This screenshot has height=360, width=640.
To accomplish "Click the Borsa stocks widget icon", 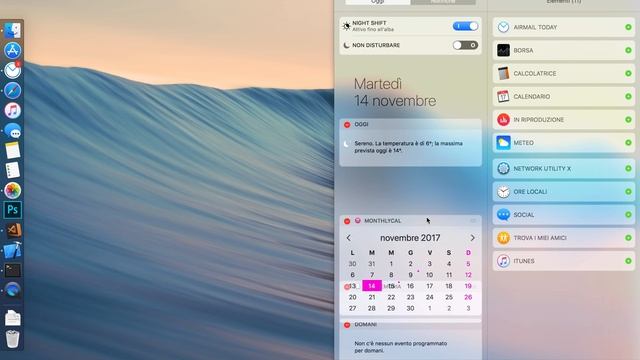I will [x=503, y=50].
